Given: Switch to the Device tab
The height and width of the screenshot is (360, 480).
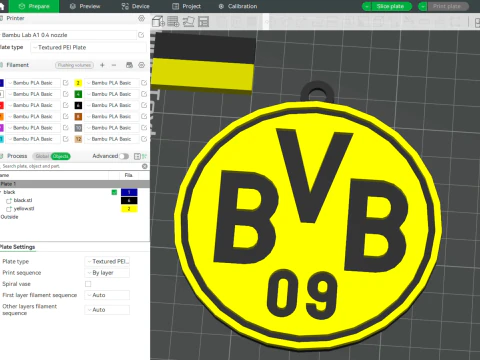Looking at the screenshot, I should pyautogui.click(x=136, y=6).
